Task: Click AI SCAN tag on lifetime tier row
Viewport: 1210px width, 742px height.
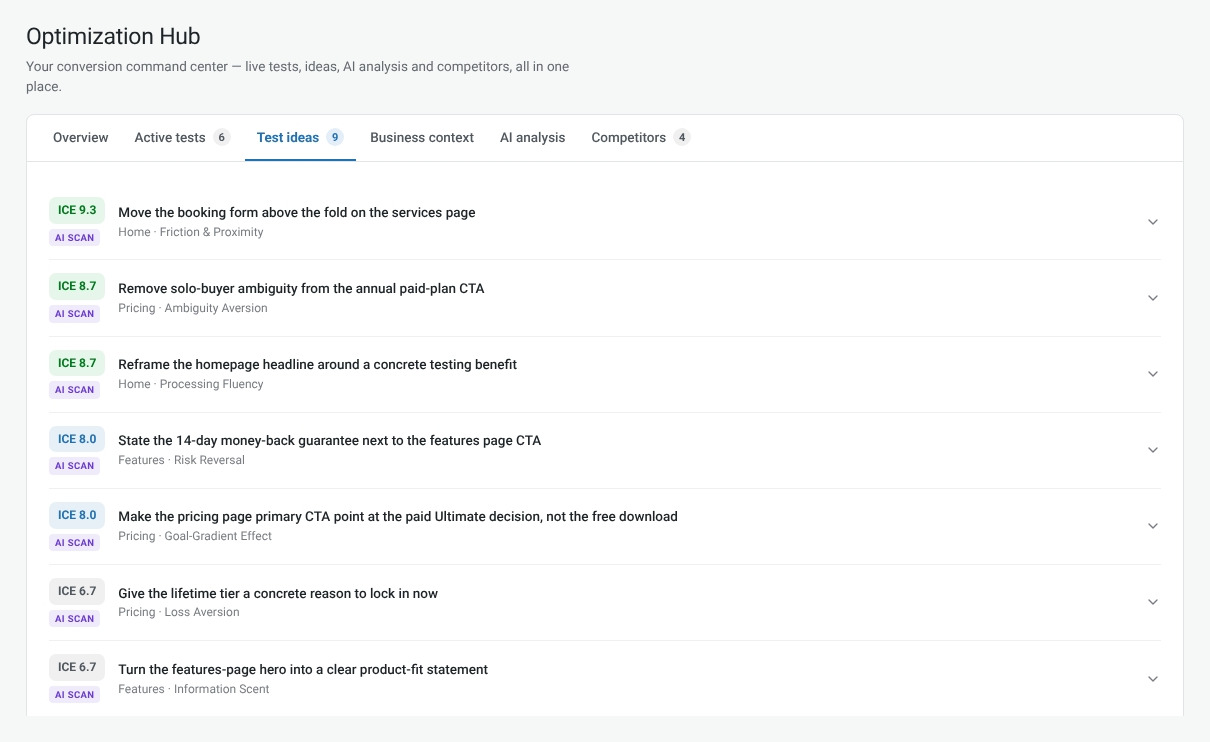Action: [74, 619]
